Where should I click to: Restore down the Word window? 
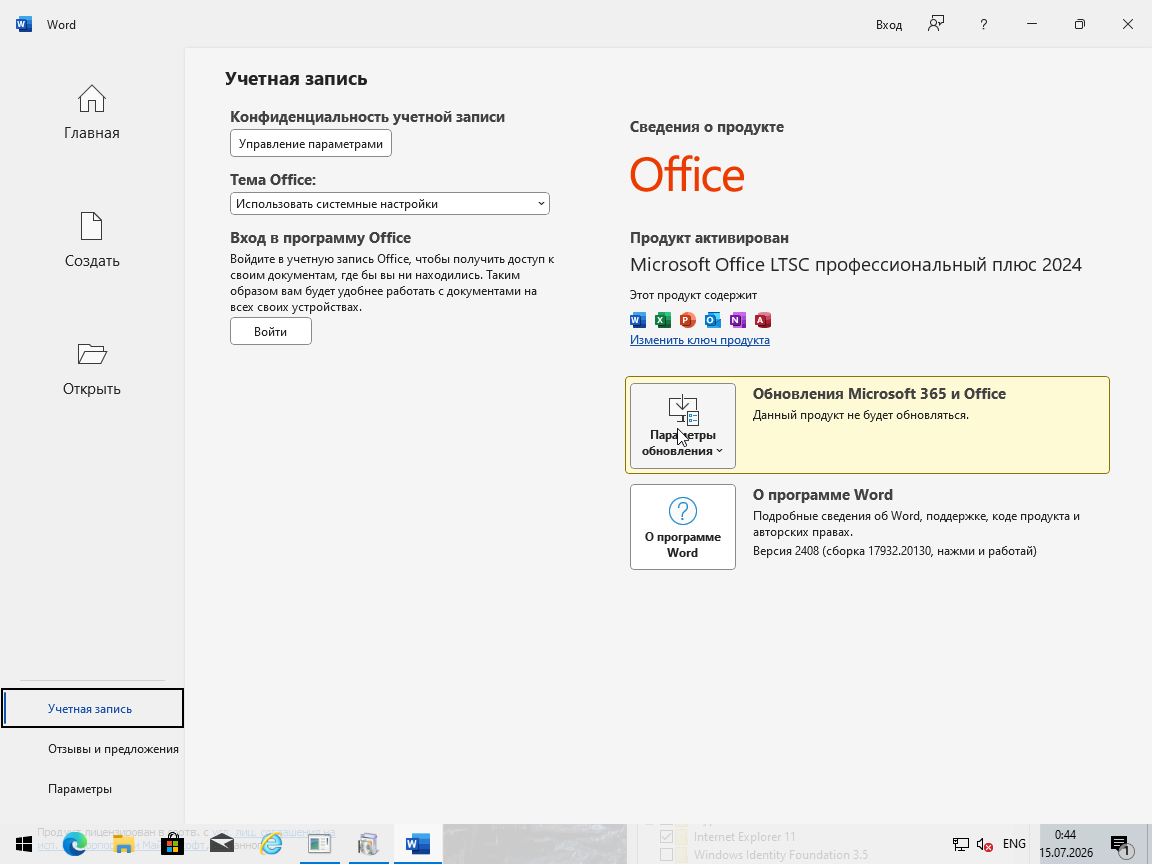[1079, 24]
